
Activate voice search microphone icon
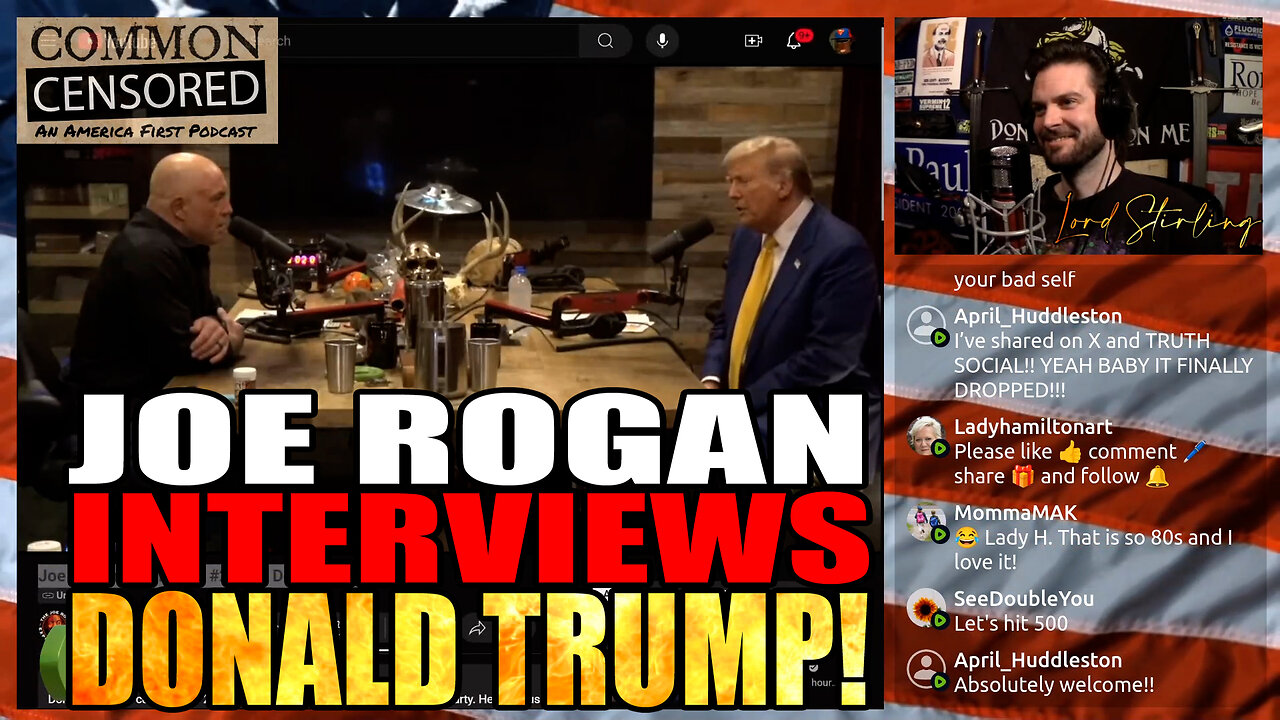[x=661, y=41]
